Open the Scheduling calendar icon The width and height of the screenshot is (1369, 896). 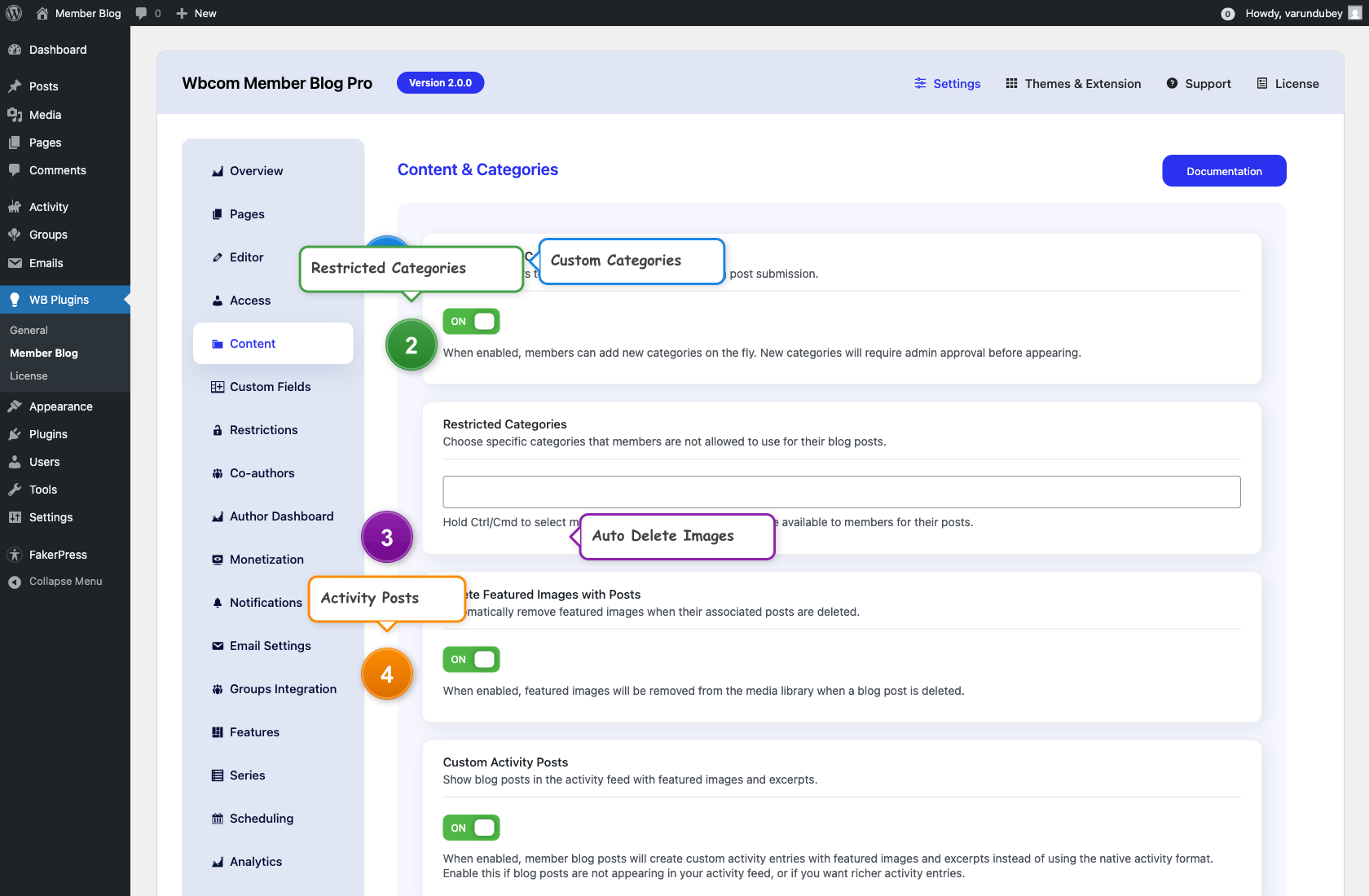pyautogui.click(x=217, y=818)
